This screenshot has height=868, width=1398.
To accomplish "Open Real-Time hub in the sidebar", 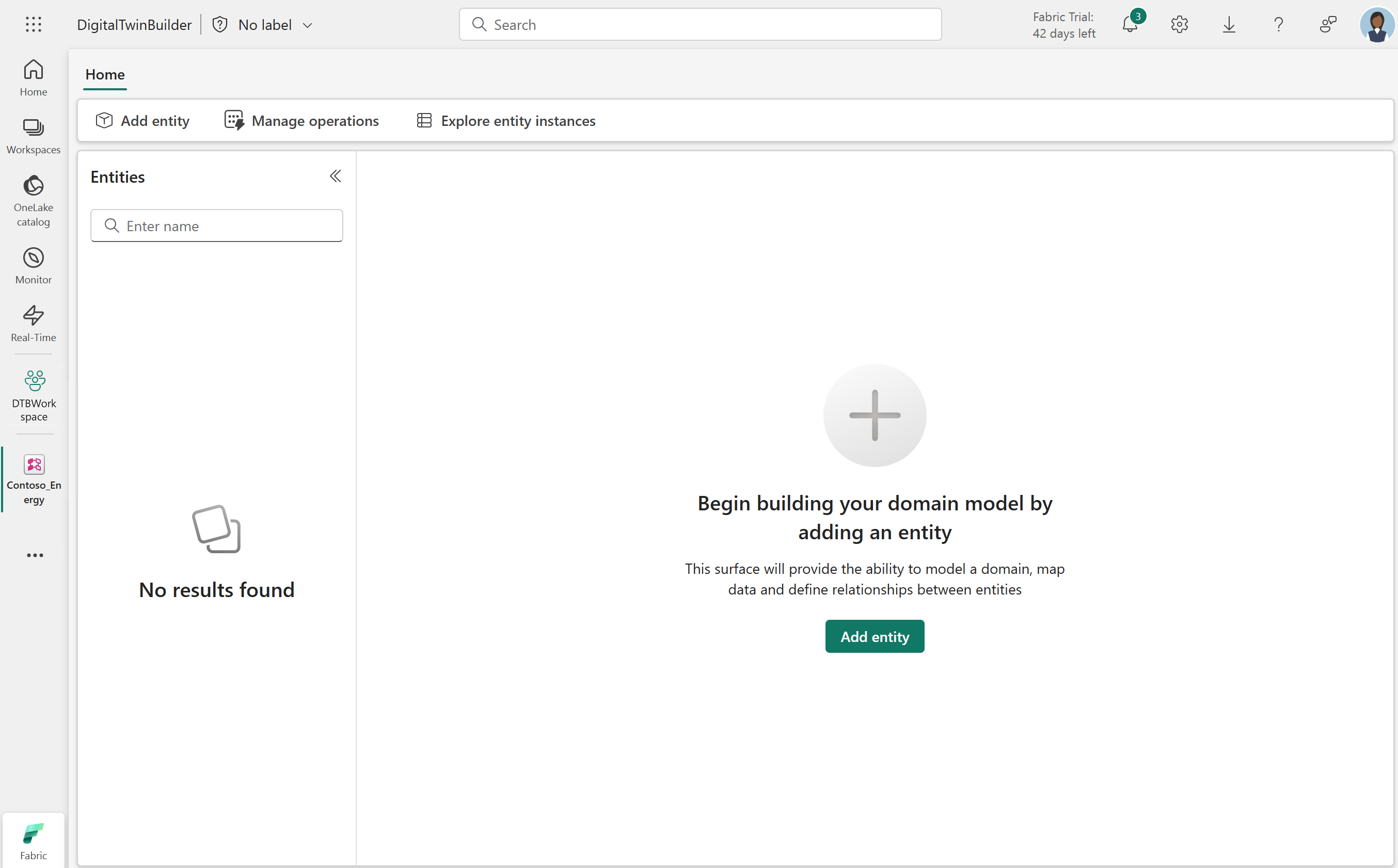I will click(x=34, y=324).
